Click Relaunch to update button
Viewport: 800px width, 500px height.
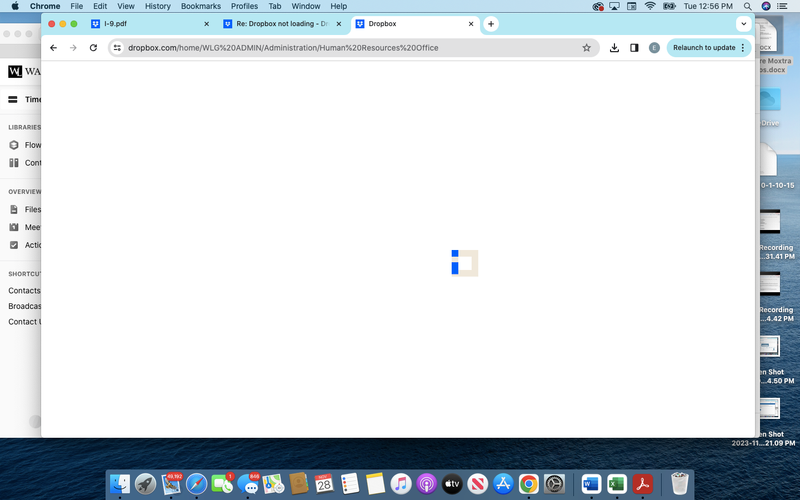click(706, 47)
